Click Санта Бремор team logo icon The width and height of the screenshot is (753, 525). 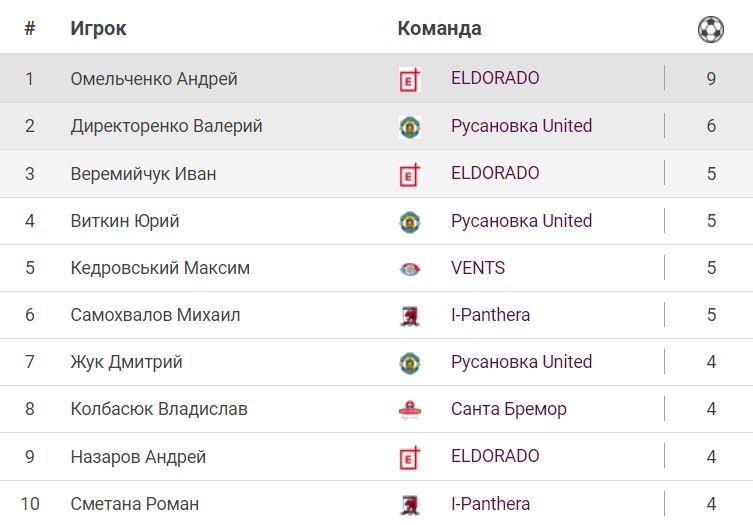[409, 410]
